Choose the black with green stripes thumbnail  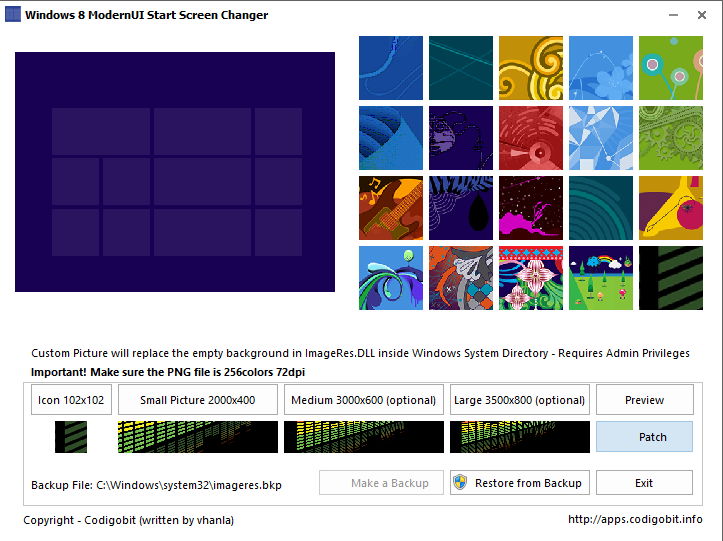pyautogui.click(x=671, y=278)
